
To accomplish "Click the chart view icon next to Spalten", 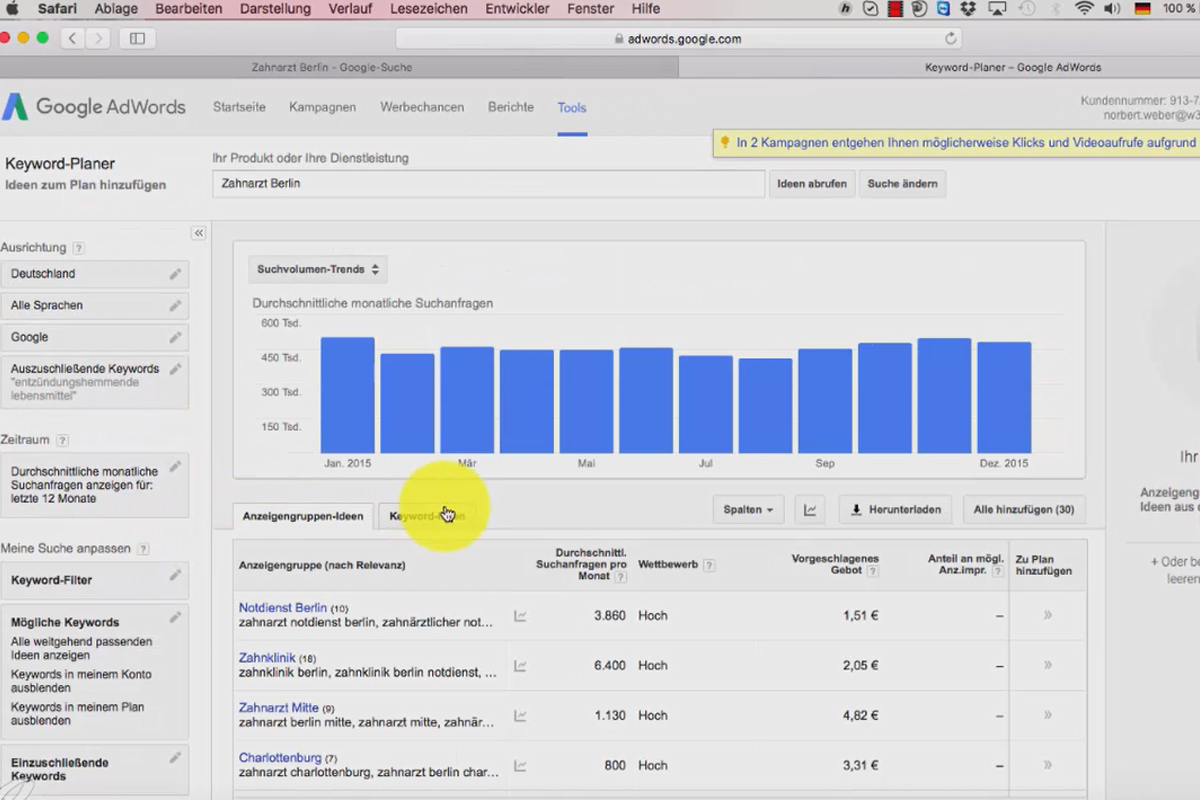I will point(810,510).
